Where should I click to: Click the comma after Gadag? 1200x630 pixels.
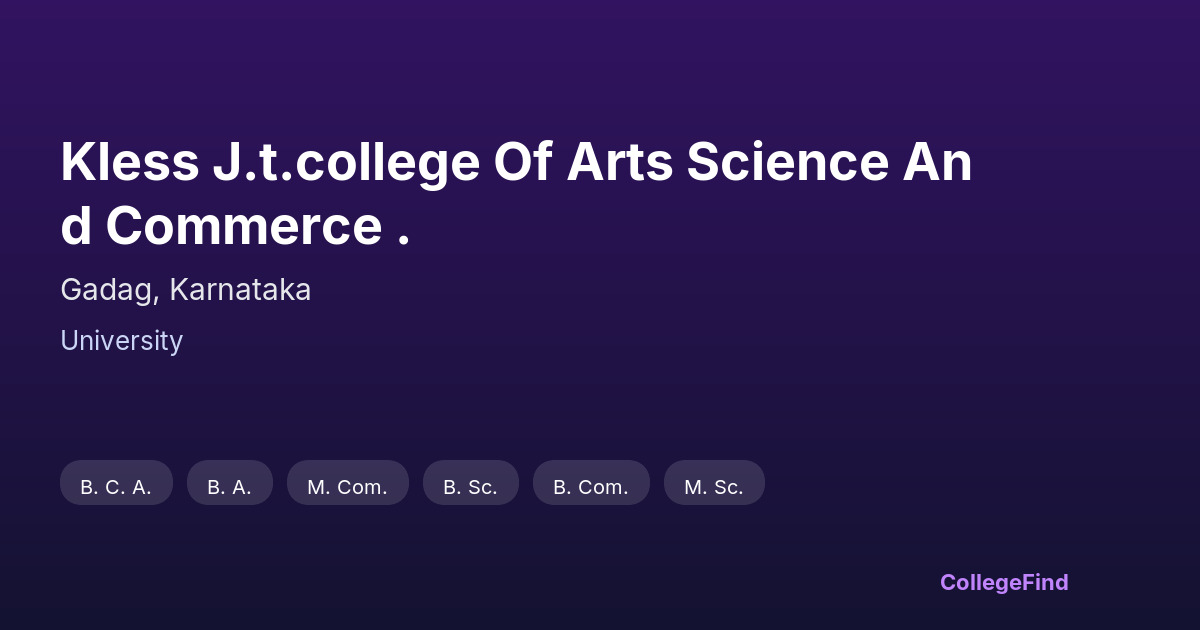coord(156,299)
